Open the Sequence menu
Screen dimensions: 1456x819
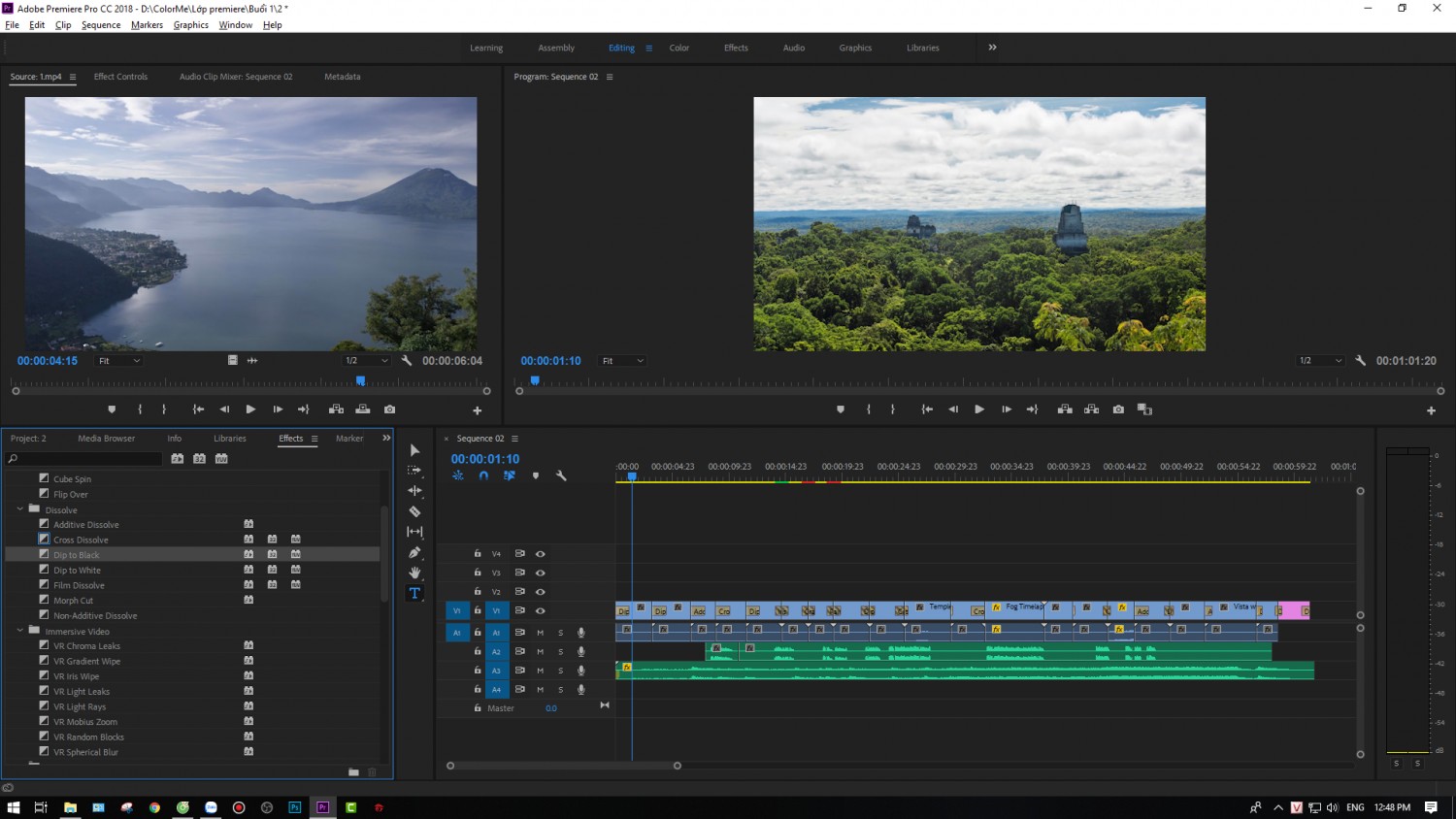point(101,25)
